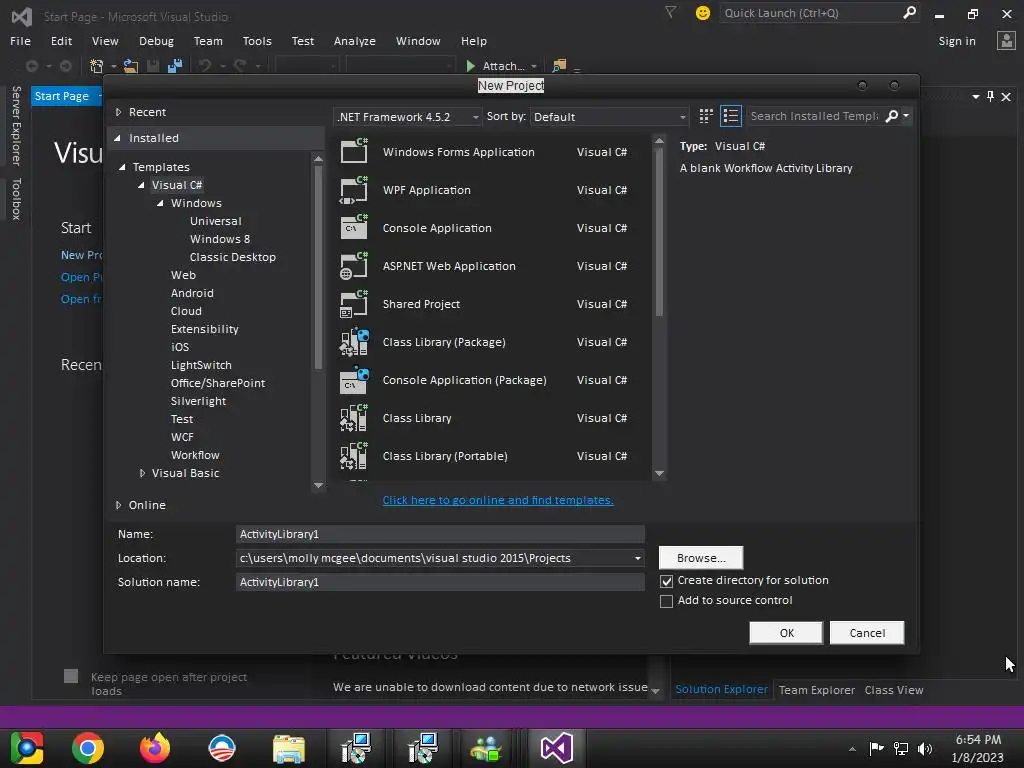Click the Browse... button
Screen dimensions: 1024x768
click(701, 558)
